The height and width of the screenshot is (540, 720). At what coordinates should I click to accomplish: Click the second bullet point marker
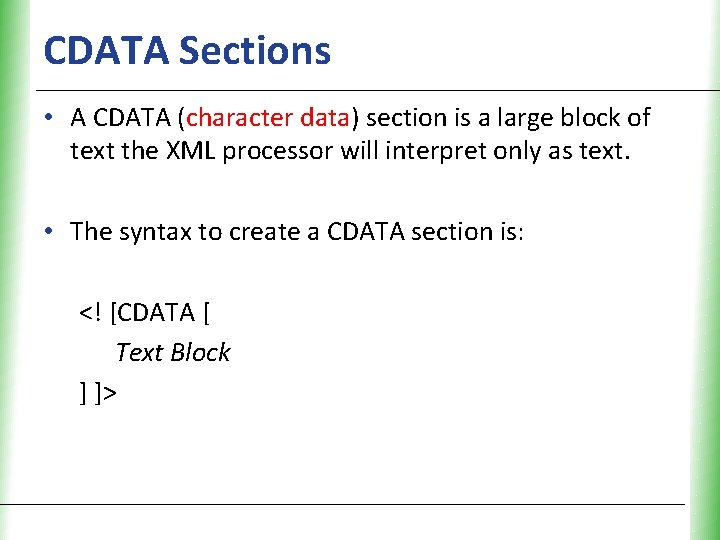[48, 232]
